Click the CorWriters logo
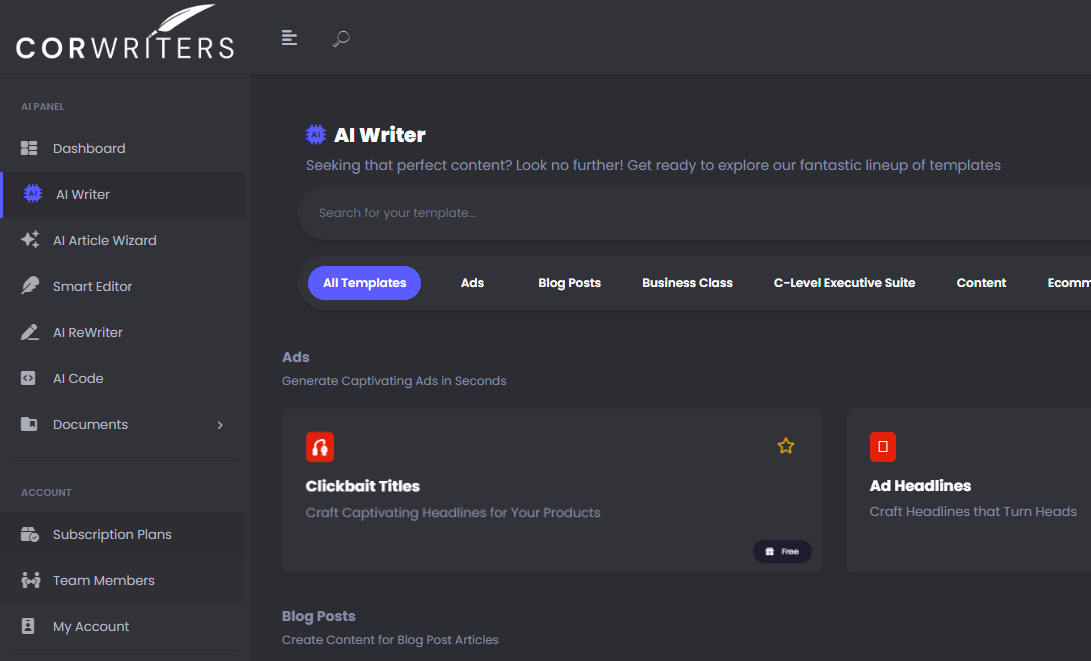The width and height of the screenshot is (1091, 661). pyautogui.click(x=125, y=32)
